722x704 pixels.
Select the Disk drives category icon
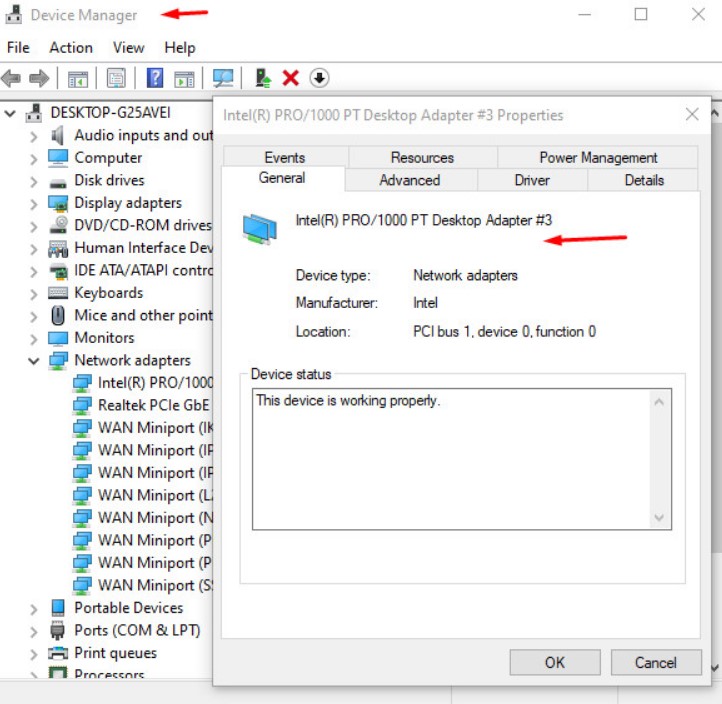pyautogui.click(x=58, y=183)
